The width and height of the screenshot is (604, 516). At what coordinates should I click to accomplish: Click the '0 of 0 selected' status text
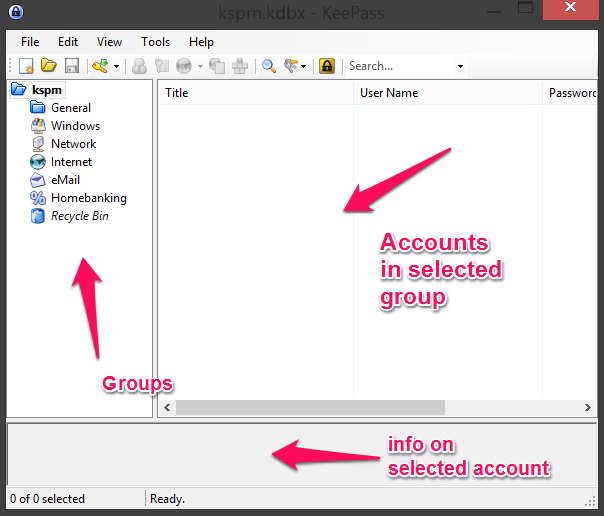pyautogui.click(x=47, y=499)
